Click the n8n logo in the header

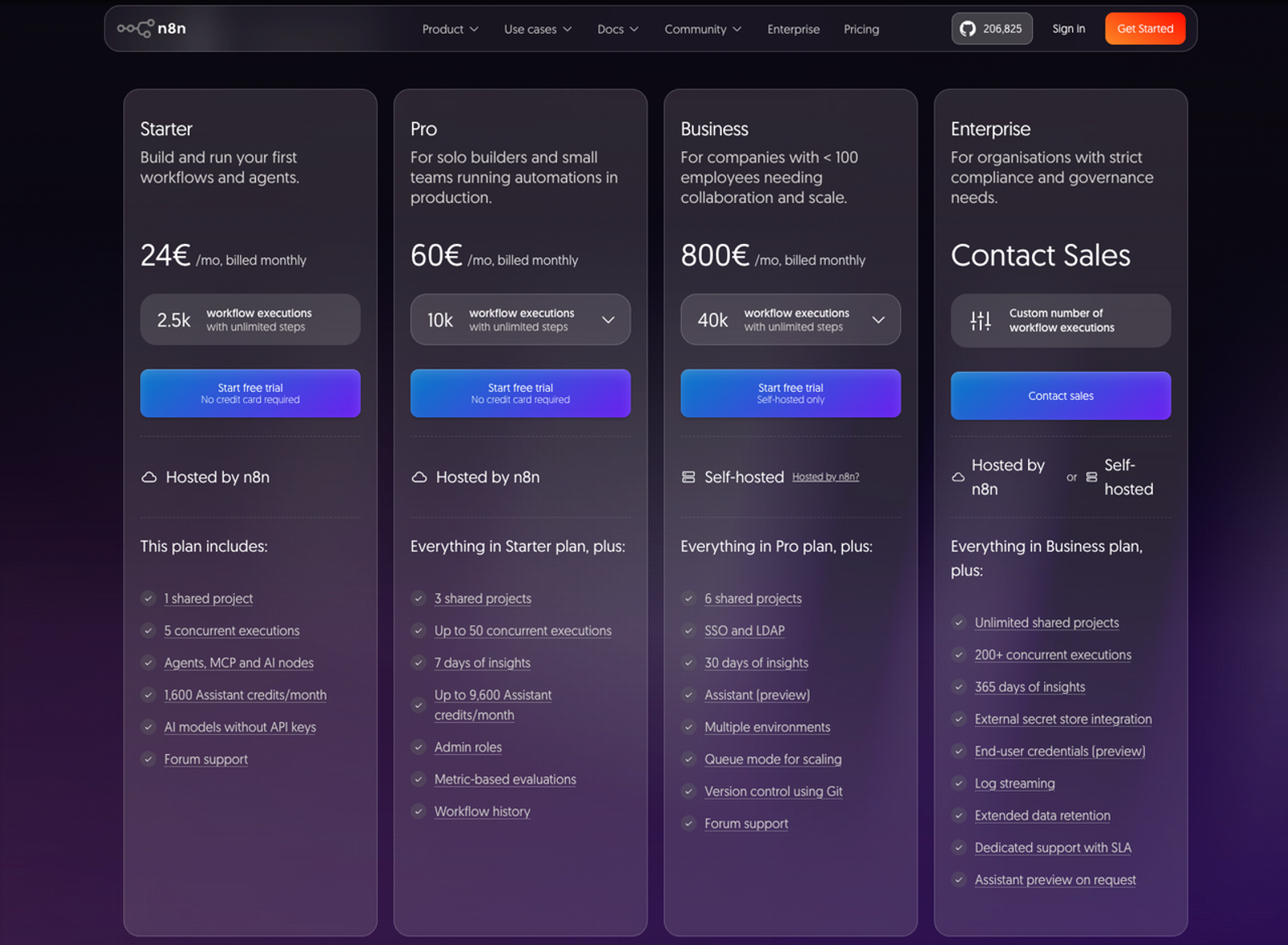pyautogui.click(x=151, y=29)
